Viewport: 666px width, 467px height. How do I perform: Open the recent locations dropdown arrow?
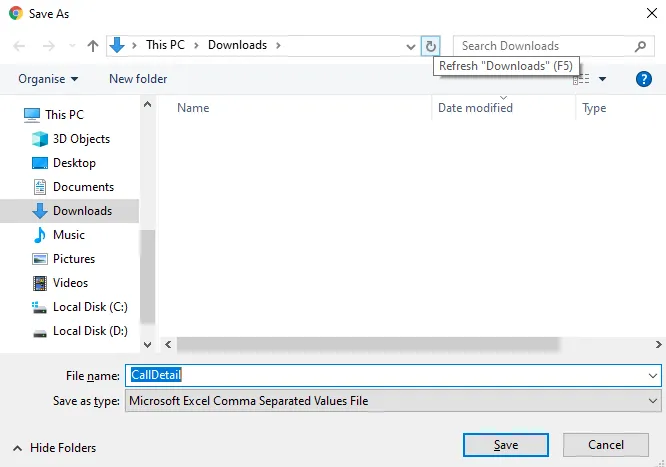pos(72,45)
